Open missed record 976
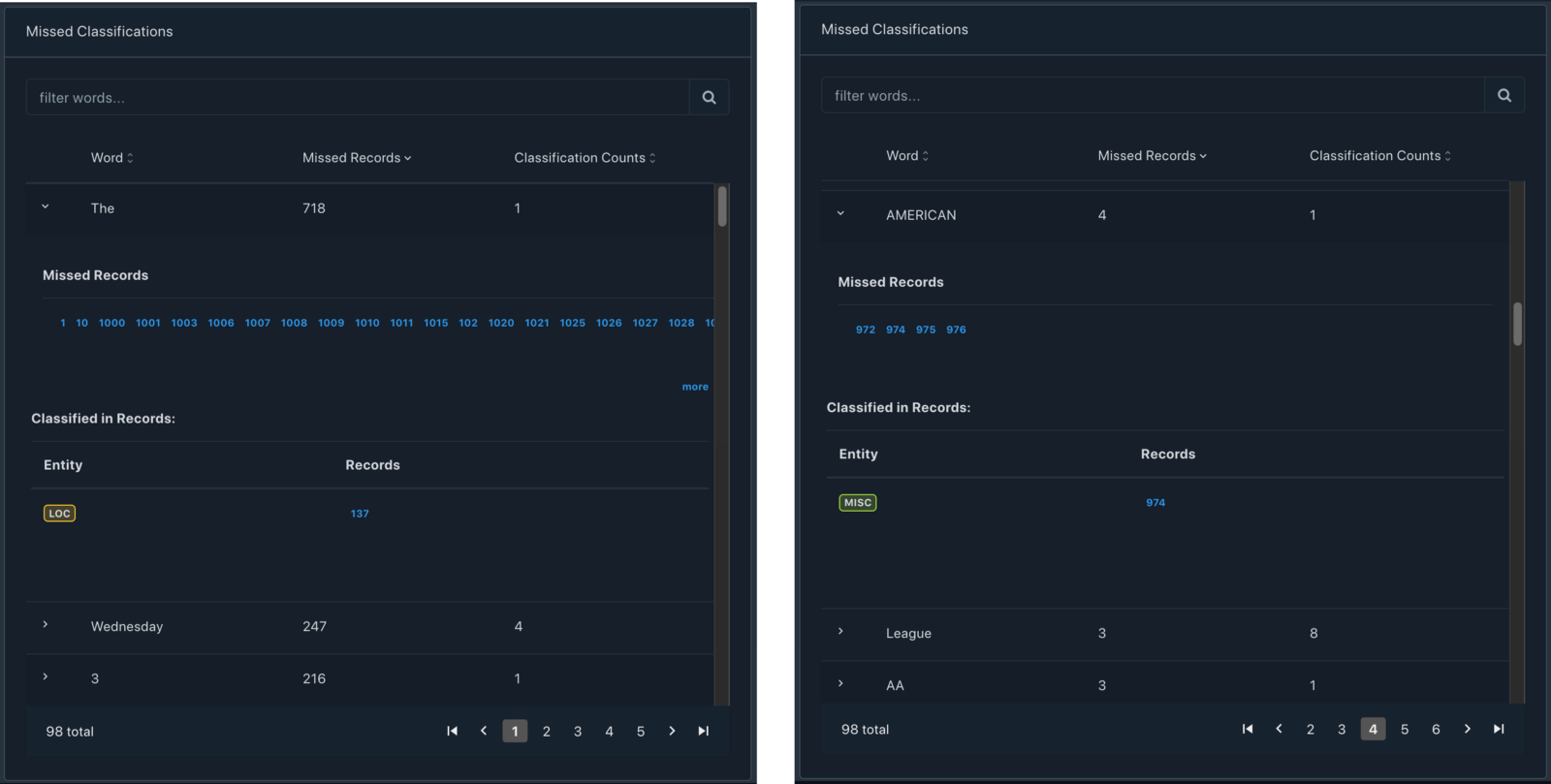This screenshot has height=784, width=1551. [956, 329]
